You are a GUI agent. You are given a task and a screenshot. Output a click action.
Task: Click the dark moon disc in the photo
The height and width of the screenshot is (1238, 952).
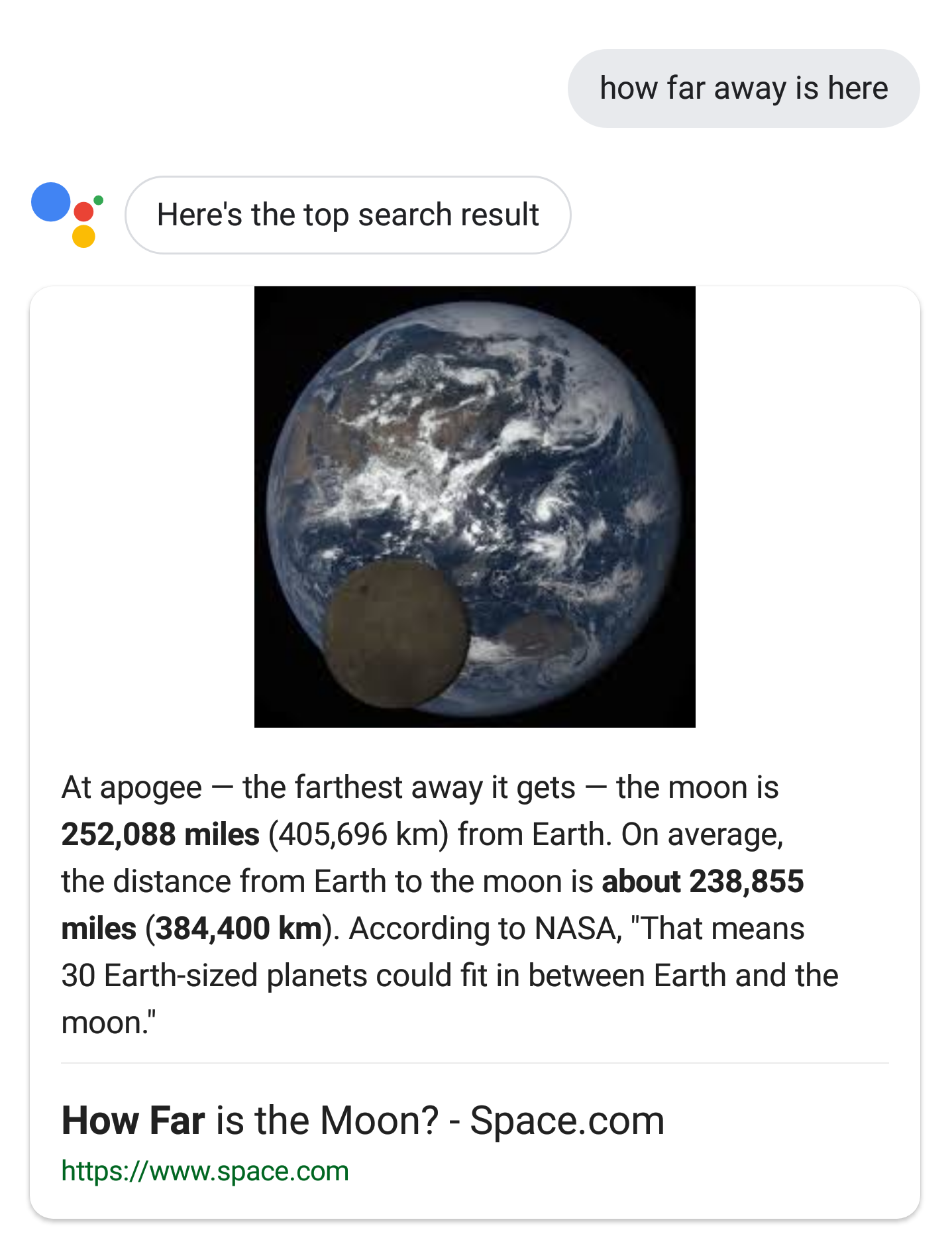(x=397, y=632)
